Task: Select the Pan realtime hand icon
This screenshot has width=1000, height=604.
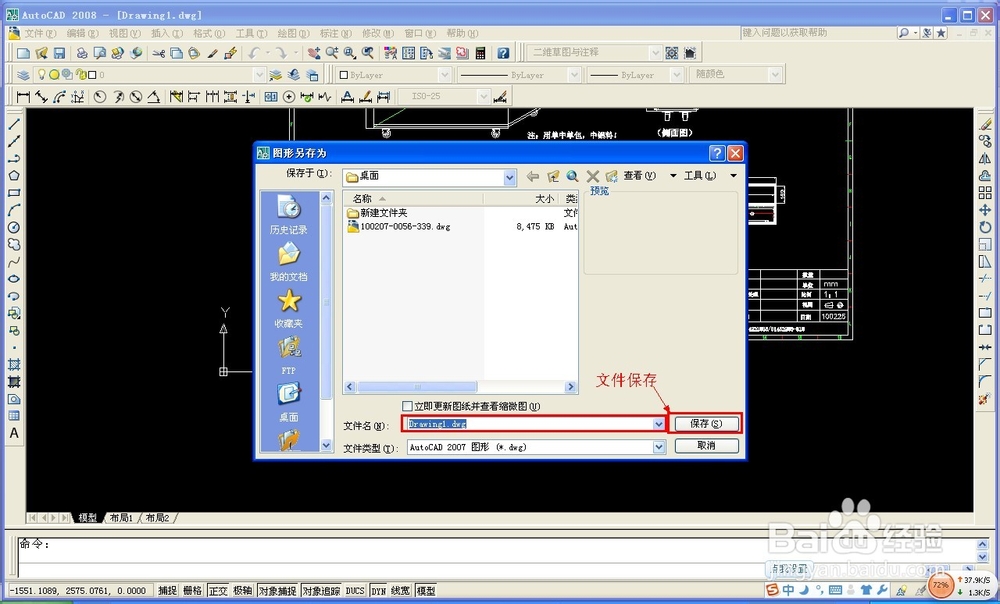Action: pos(313,53)
